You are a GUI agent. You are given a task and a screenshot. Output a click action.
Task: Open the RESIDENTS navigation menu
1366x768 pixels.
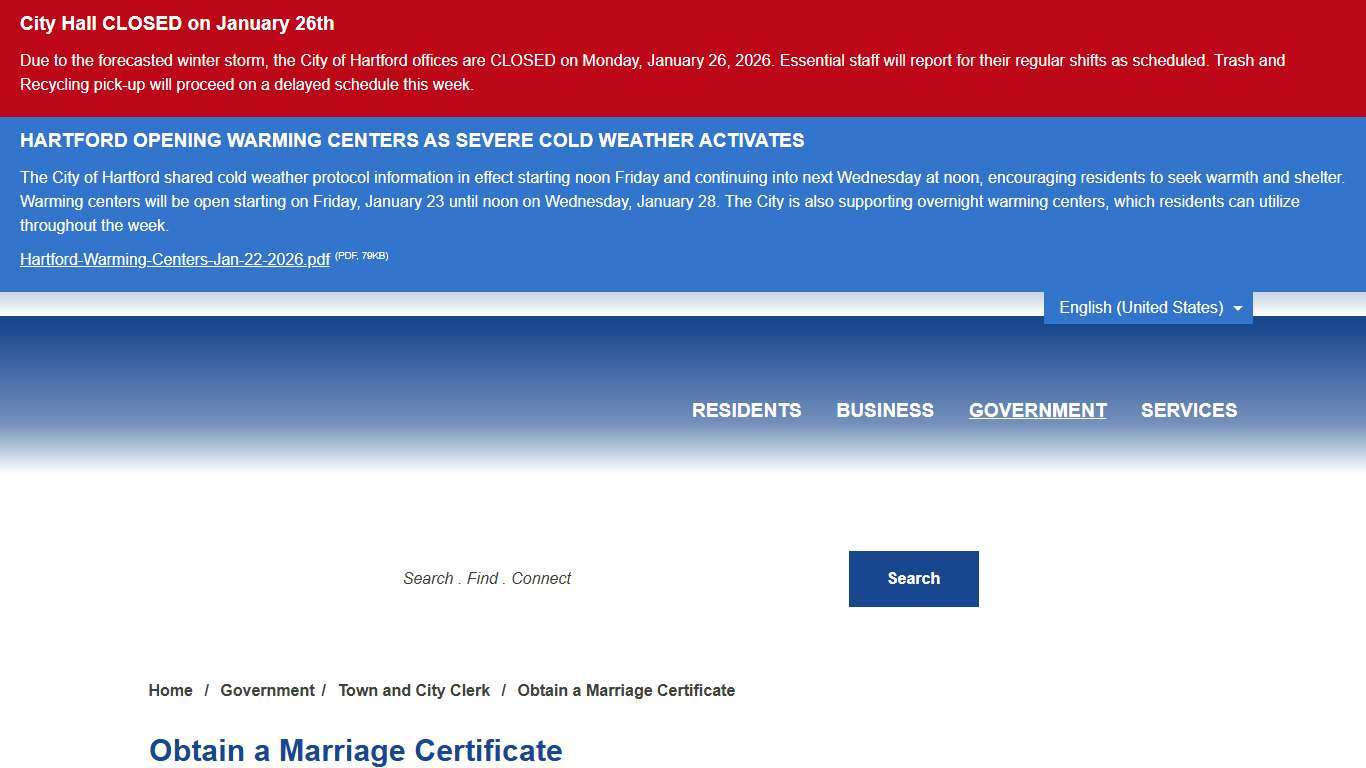point(746,410)
